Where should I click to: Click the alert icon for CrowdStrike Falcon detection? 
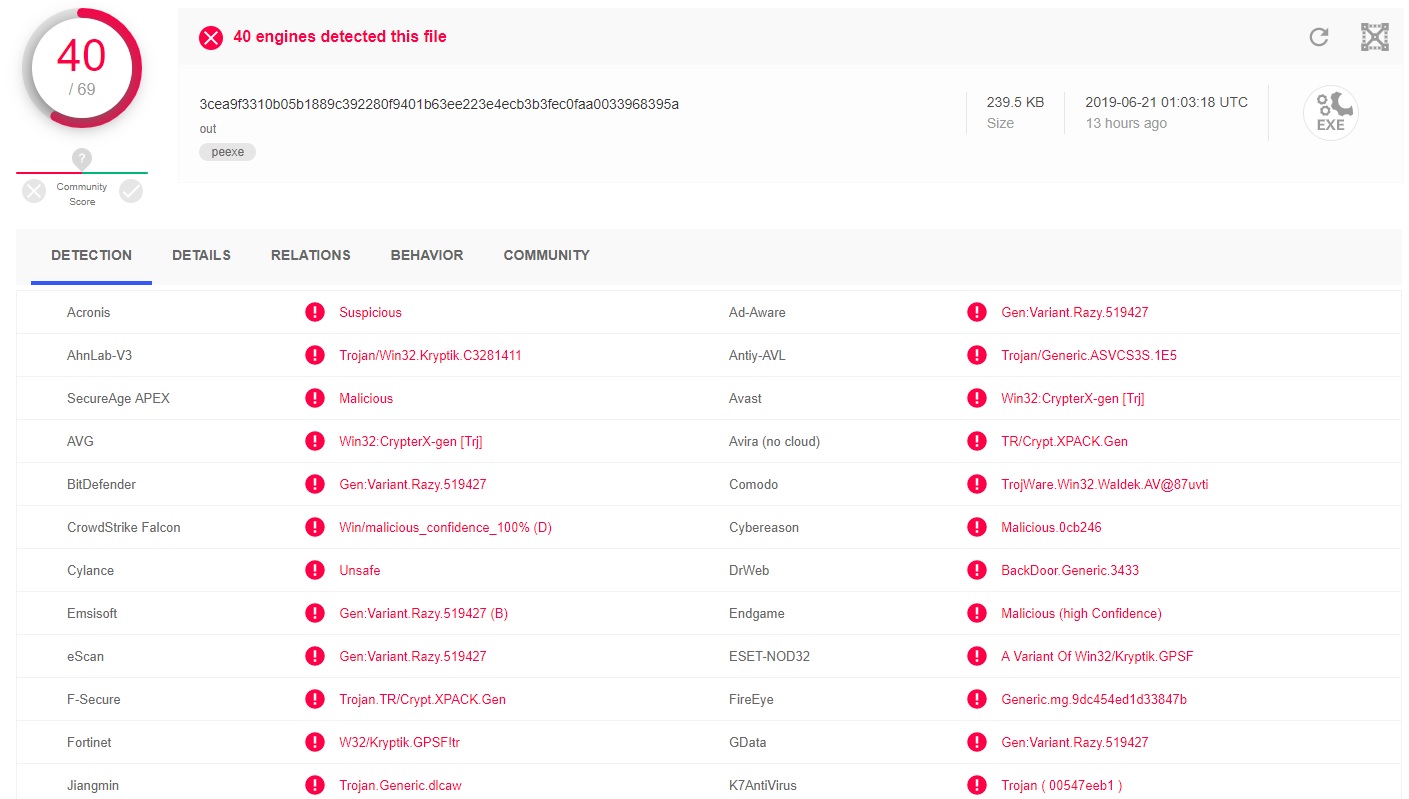(315, 527)
